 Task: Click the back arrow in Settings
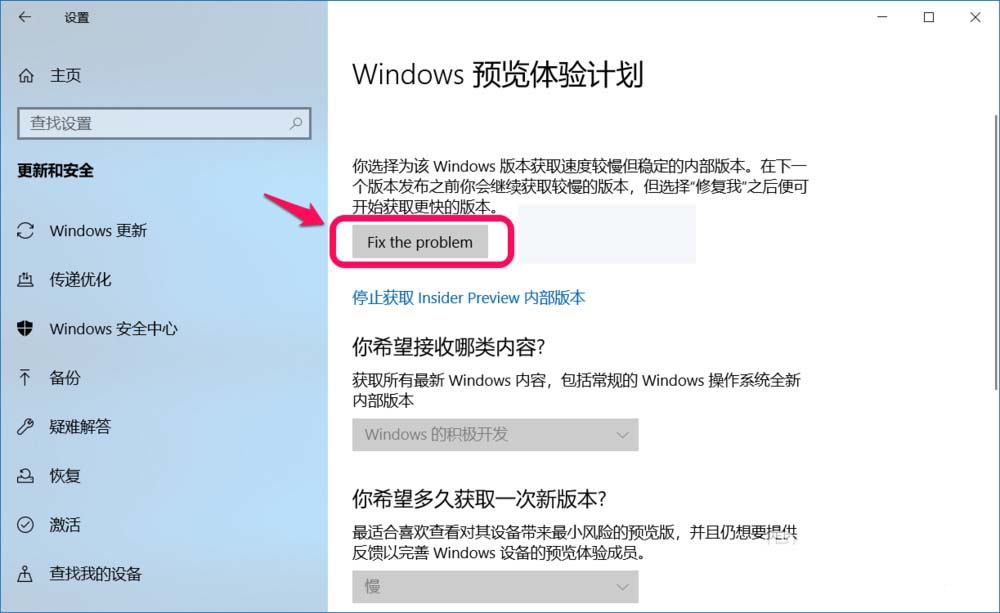[25, 17]
